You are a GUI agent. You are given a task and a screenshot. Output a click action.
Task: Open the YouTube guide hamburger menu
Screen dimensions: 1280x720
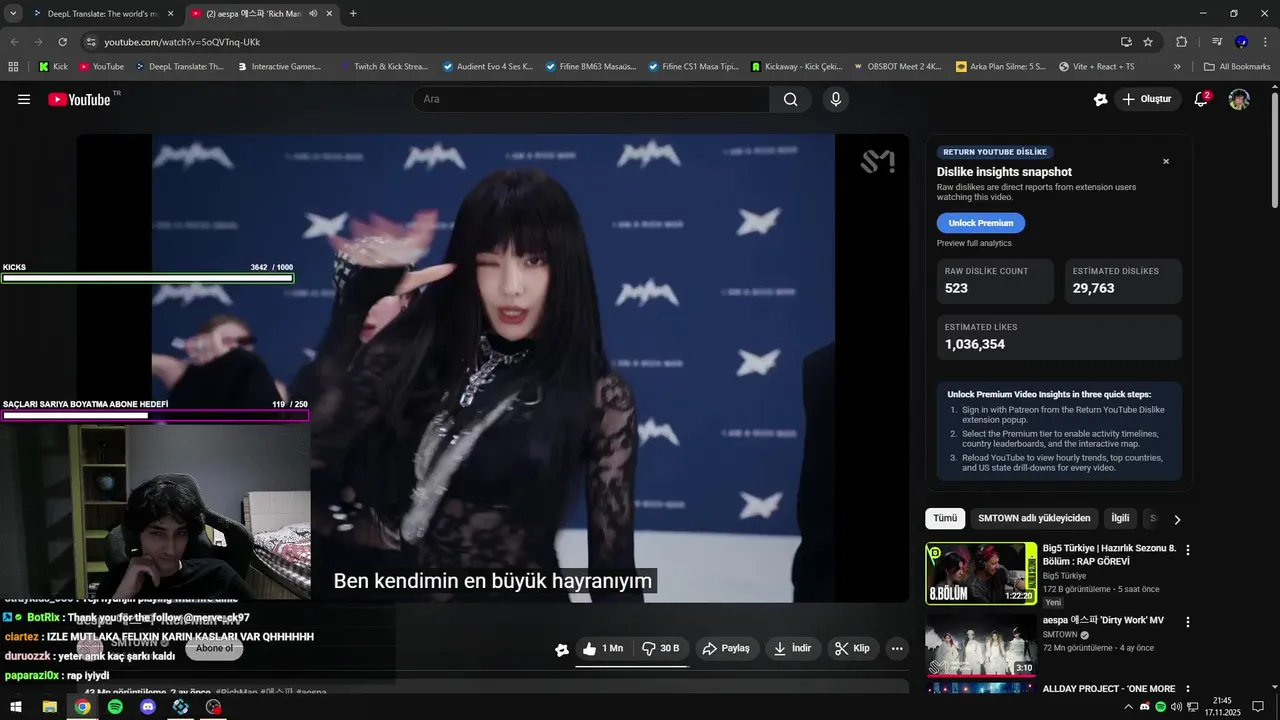(x=24, y=99)
